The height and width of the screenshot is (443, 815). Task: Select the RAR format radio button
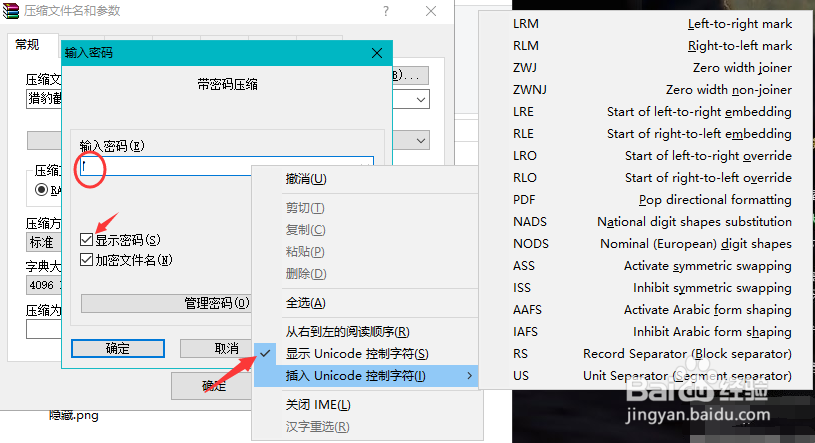(x=42, y=190)
